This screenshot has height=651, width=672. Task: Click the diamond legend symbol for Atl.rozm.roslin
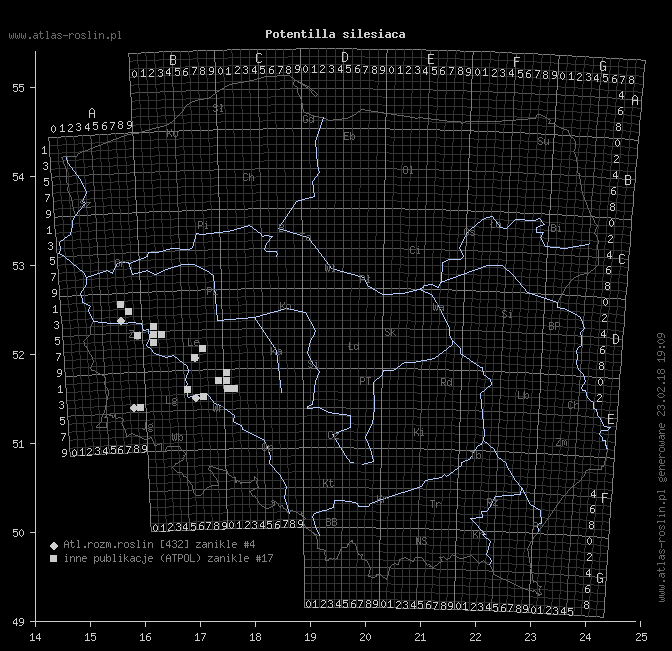(x=54, y=546)
